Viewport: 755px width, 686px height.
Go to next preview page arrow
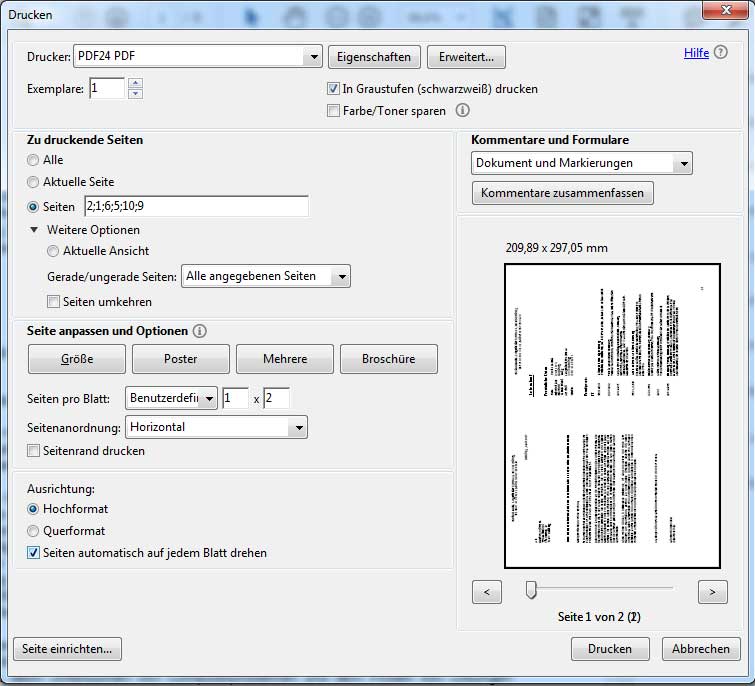coord(712,592)
